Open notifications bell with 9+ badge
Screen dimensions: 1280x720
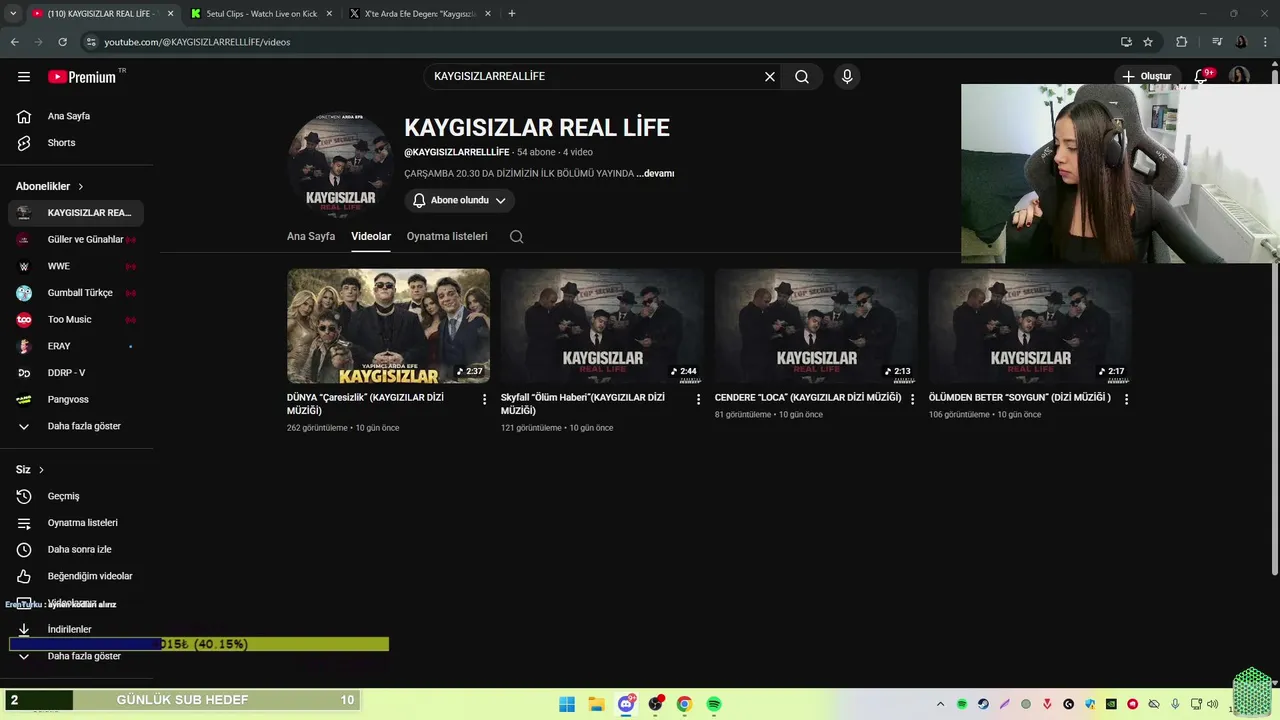point(1203,76)
